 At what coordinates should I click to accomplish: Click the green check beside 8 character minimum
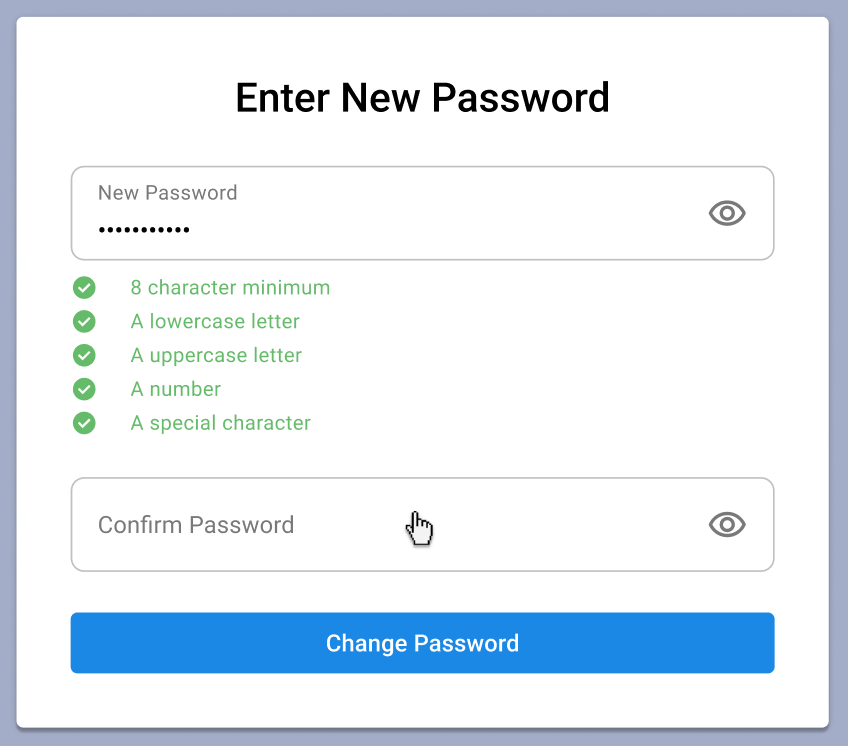click(84, 287)
